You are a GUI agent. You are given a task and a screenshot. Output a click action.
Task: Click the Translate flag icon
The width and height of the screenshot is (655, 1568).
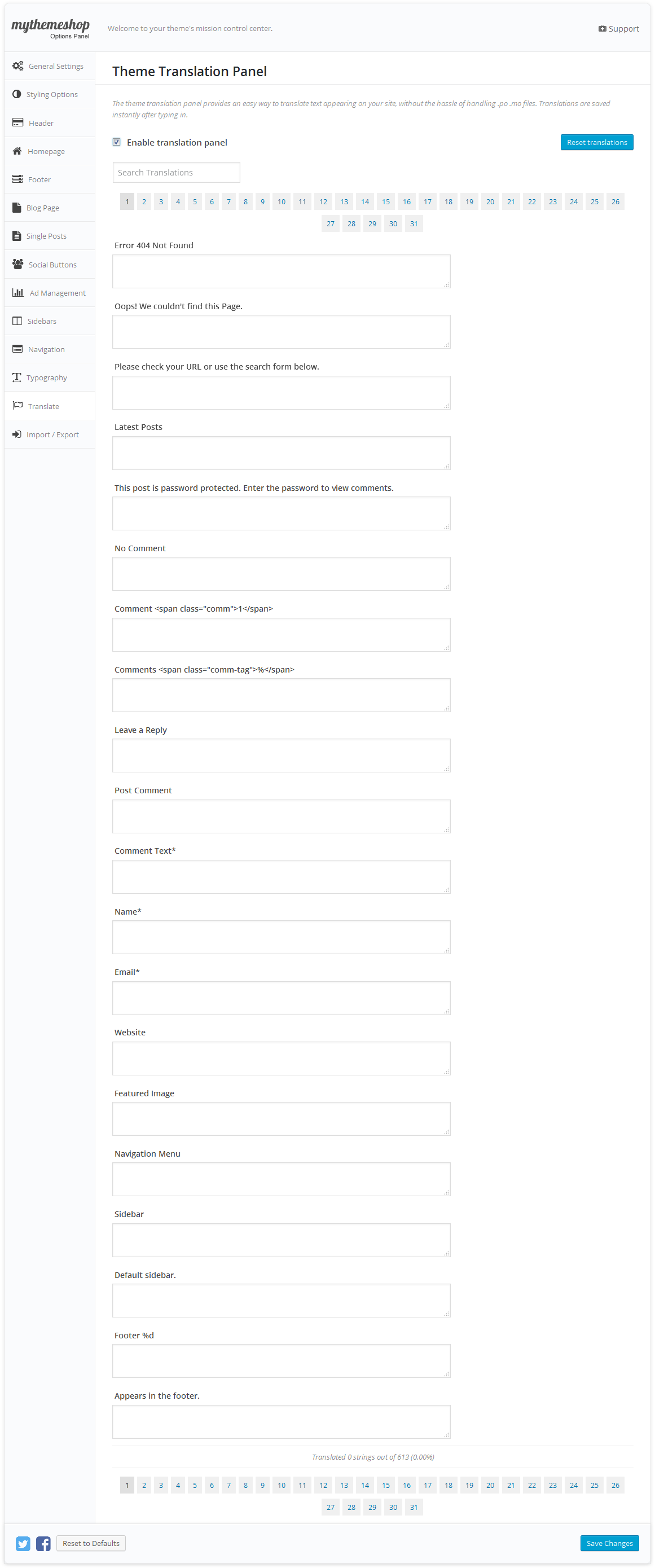click(x=17, y=405)
